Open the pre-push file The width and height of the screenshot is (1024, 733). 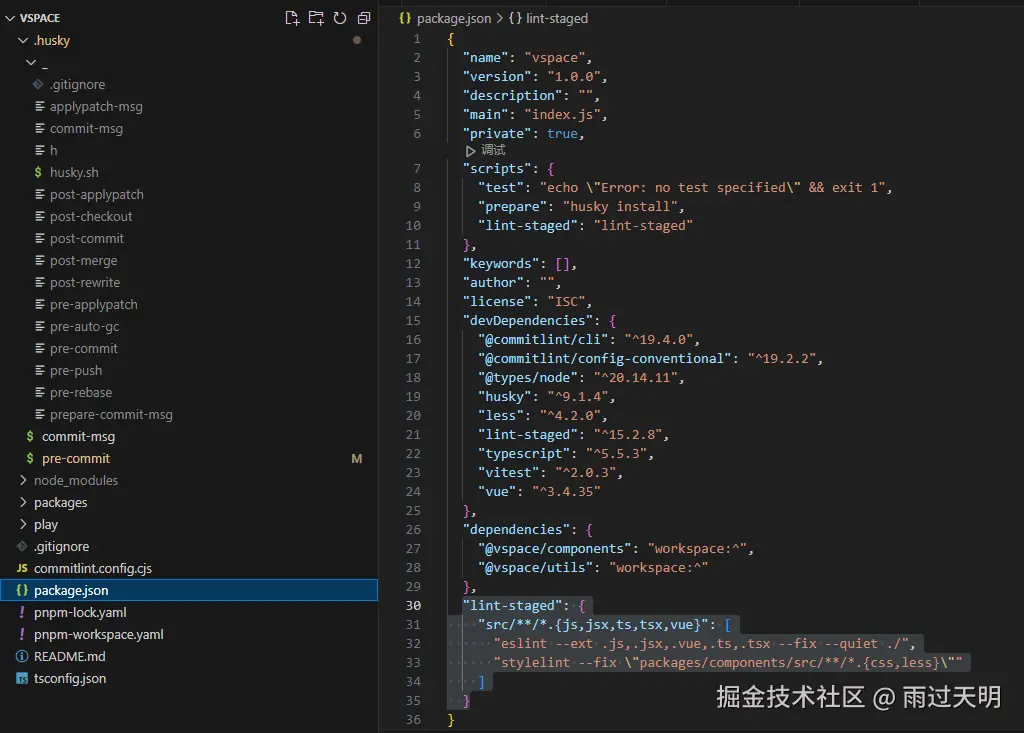(x=76, y=370)
